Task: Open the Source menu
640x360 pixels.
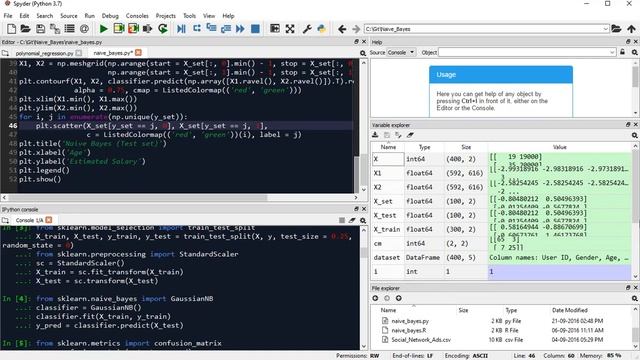Action: [x=69, y=16]
